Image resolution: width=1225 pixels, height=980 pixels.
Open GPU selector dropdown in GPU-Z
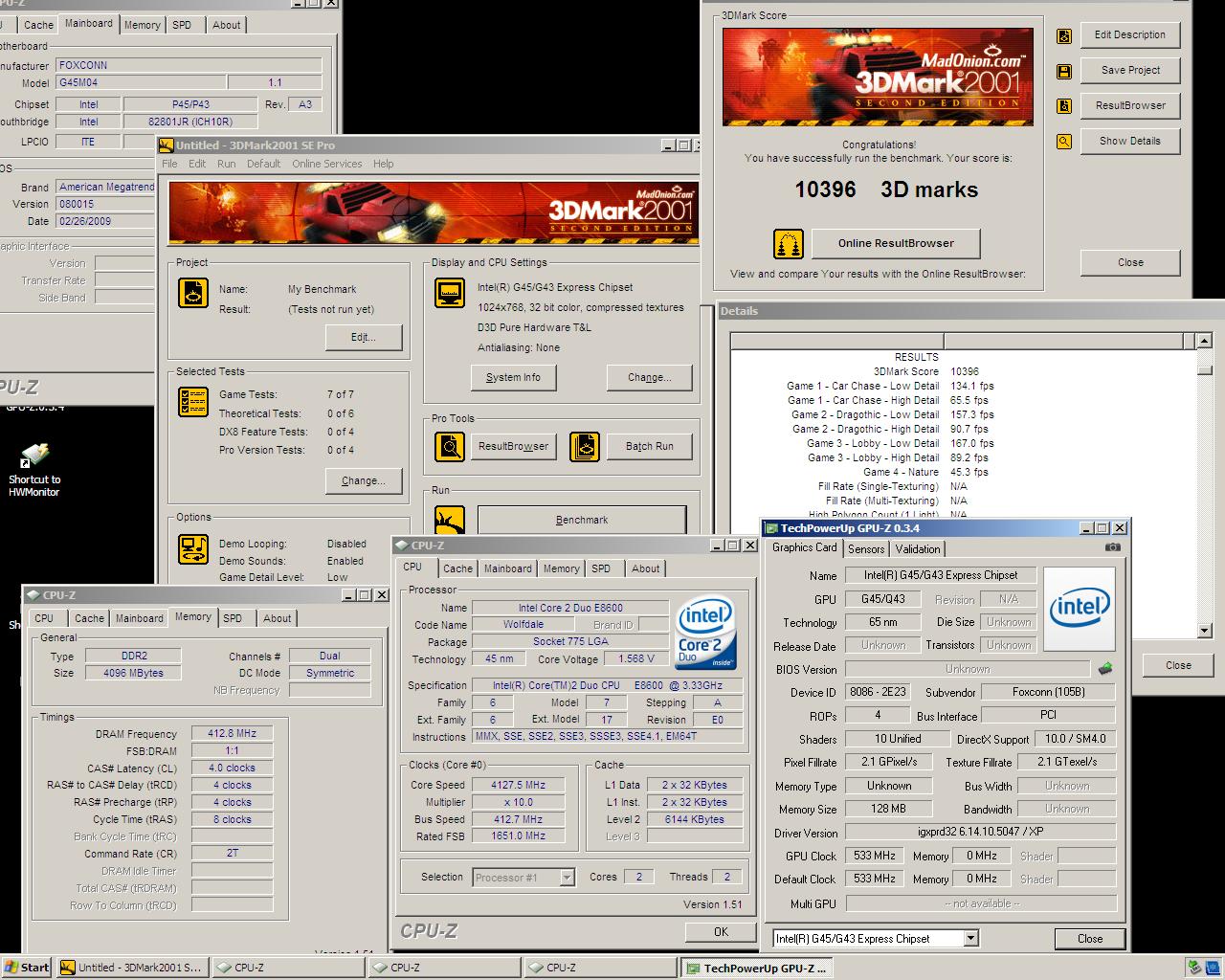pos(970,939)
